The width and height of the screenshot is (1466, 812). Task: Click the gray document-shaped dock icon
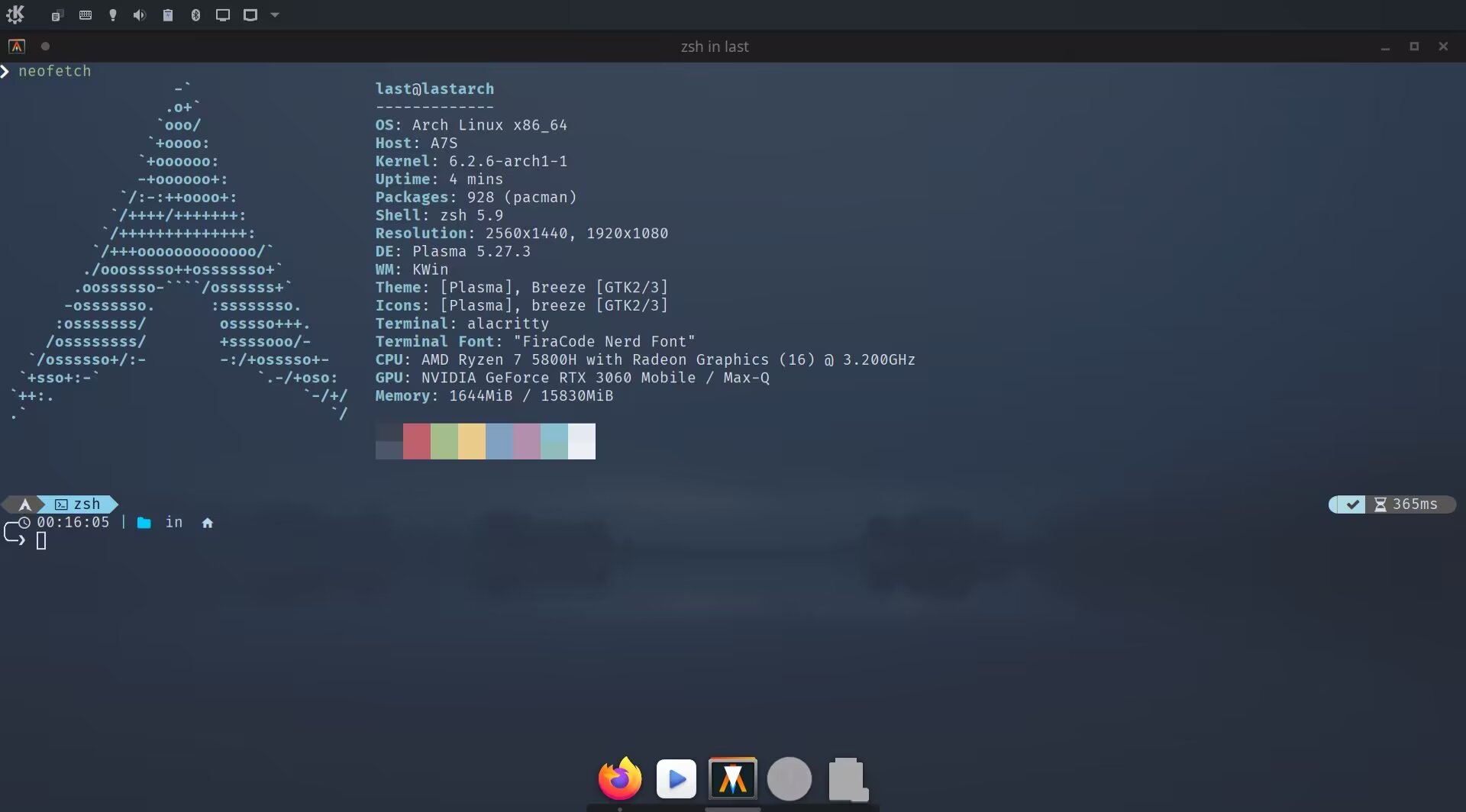[848, 779]
